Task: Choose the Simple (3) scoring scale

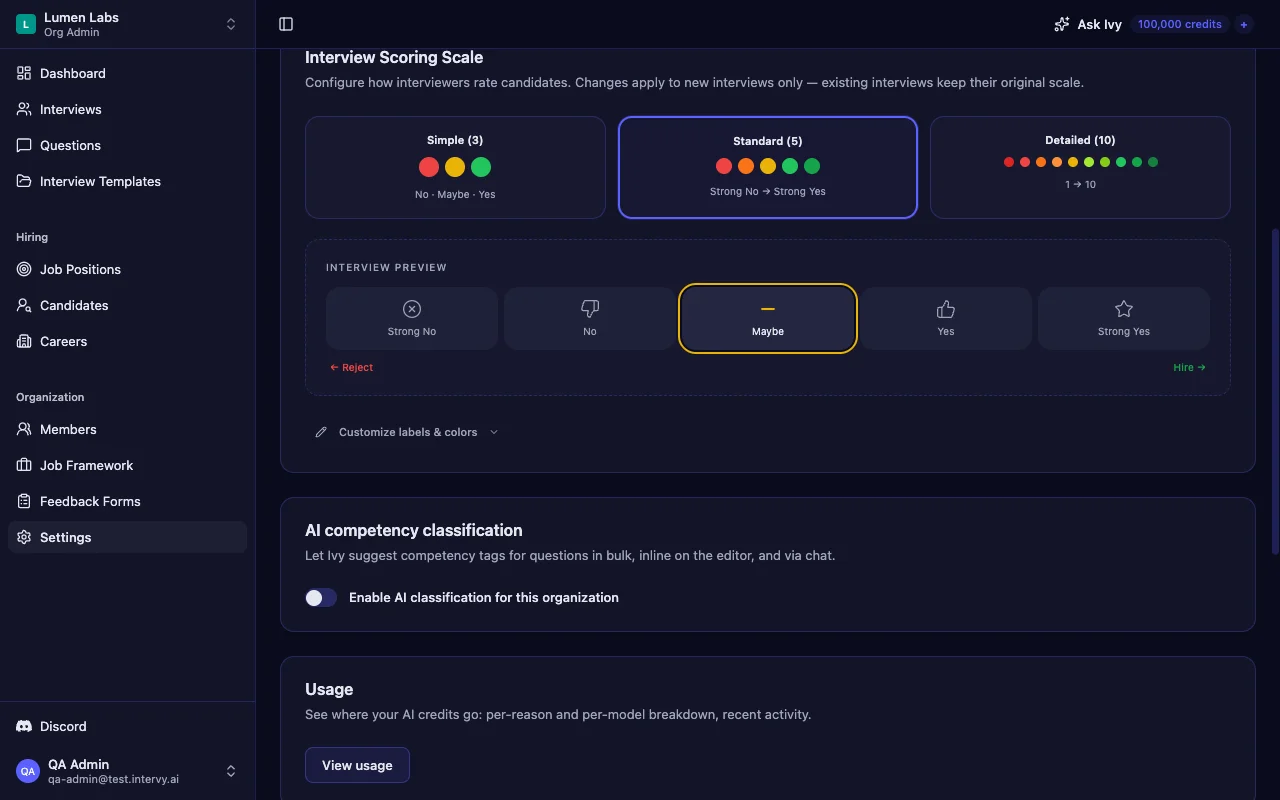Action: pyautogui.click(x=455, y=167)
